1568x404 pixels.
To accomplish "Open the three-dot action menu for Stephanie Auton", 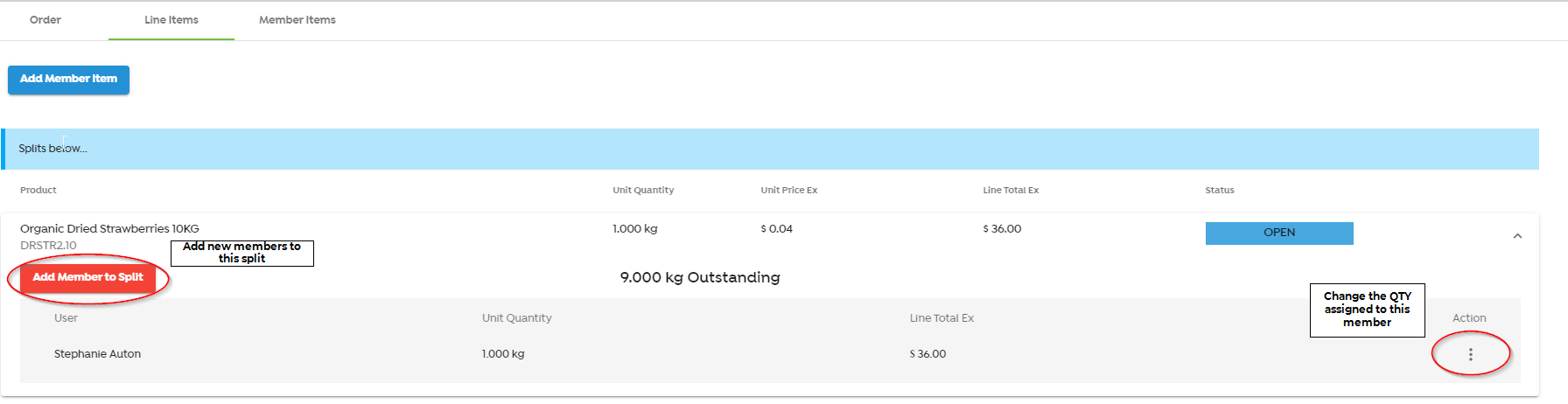I will coord(1470,354).
